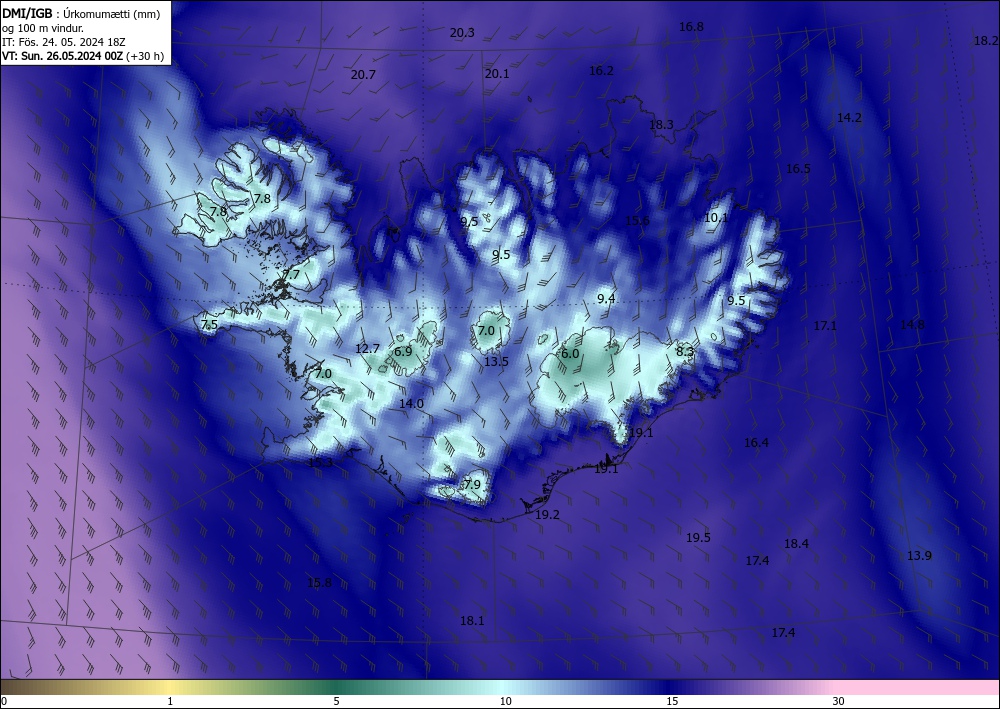Click the map value 19.2

click(547, 515)
